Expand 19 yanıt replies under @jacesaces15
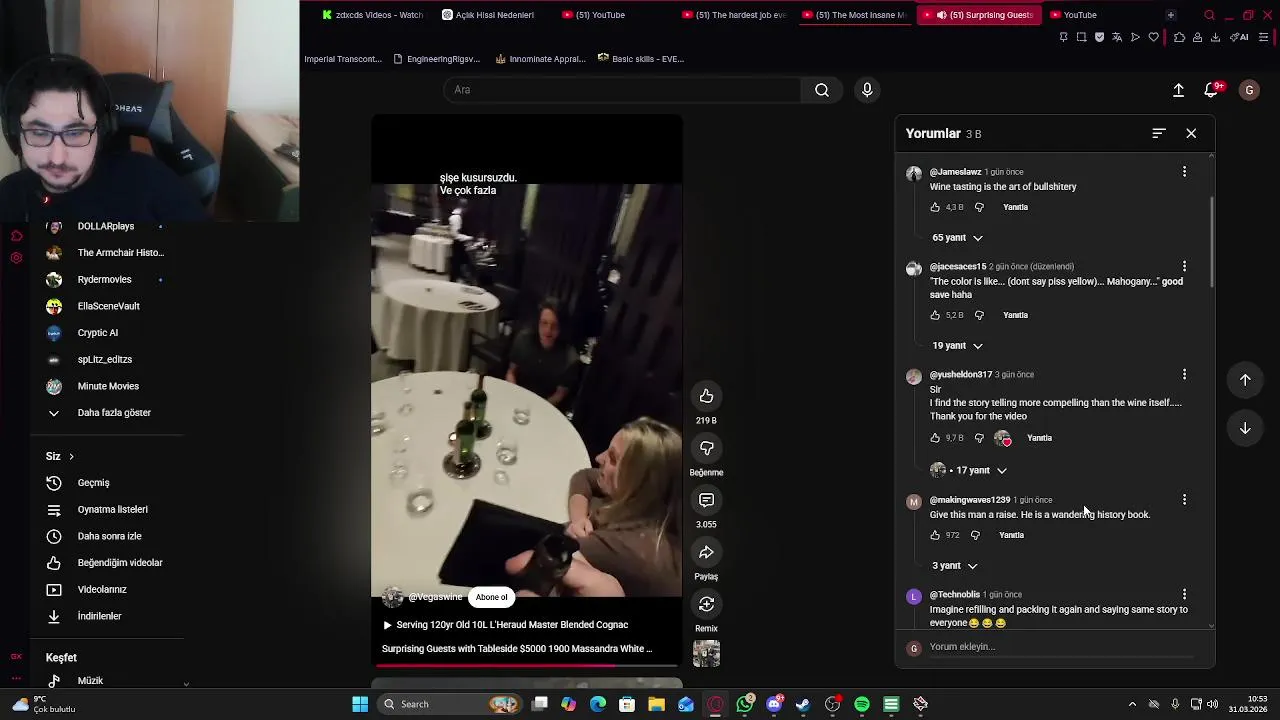Image resolution: width=1280 pixels, height=720 pixels. (x=957, y=346)
